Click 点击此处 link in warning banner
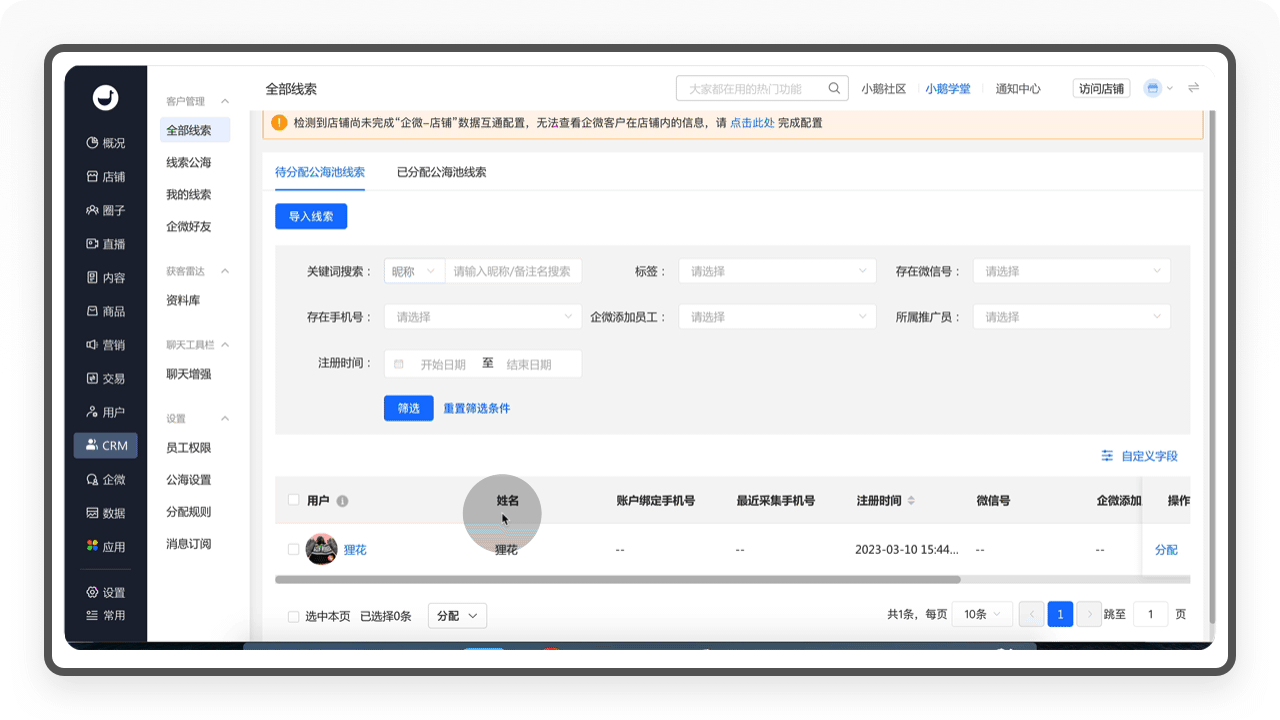This screenshot has width=1280, height=720. (752, 123)
